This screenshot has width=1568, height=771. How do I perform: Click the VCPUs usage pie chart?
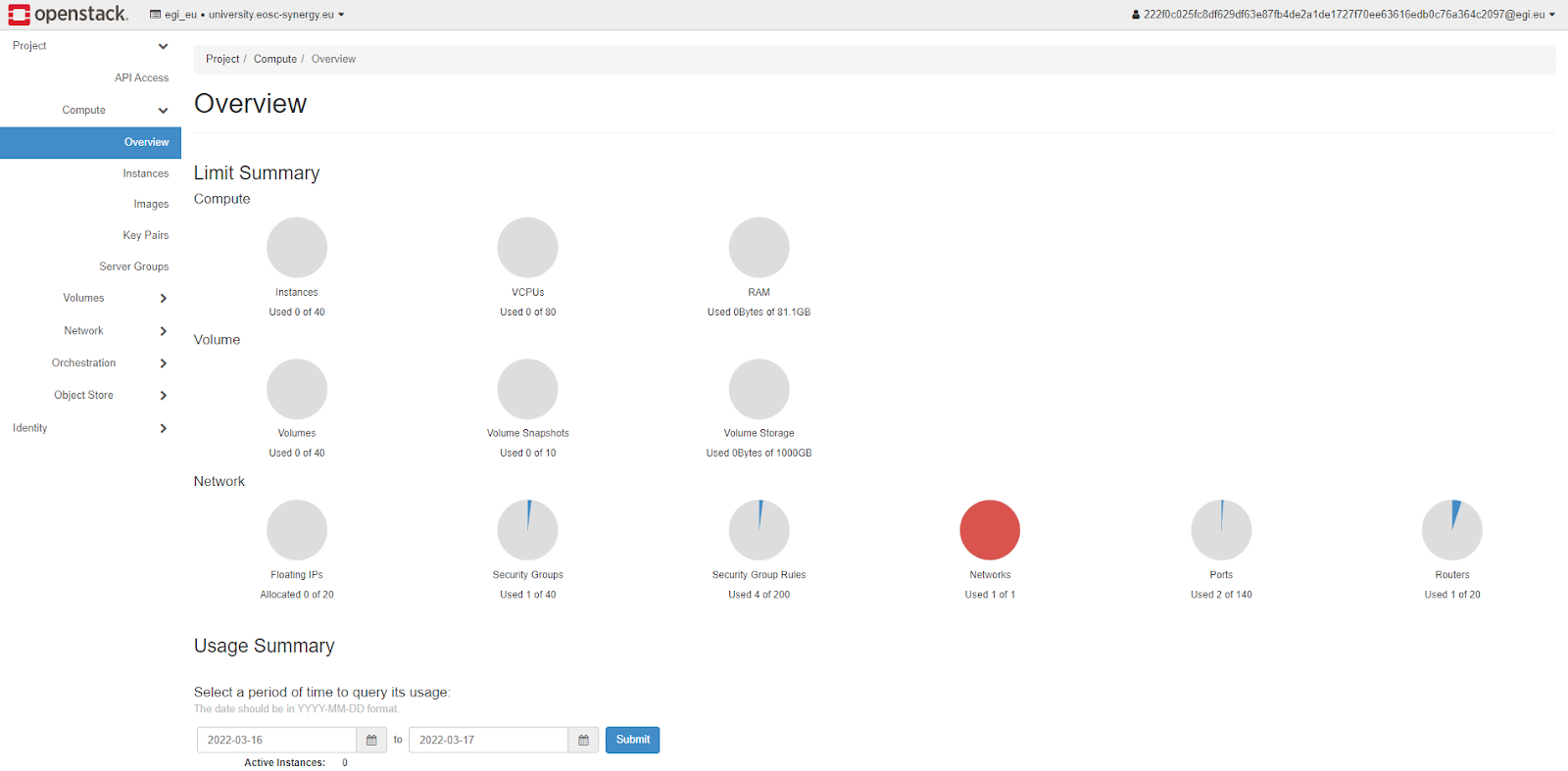click(x=528, y=248)
